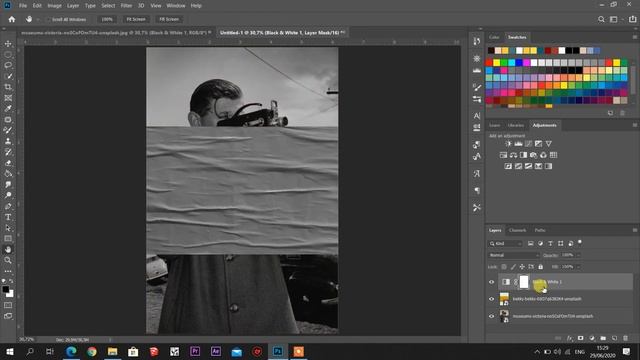Select the Horizontal Type tool
The height and width of the screenshot is (360, 640).
(8, 217)
